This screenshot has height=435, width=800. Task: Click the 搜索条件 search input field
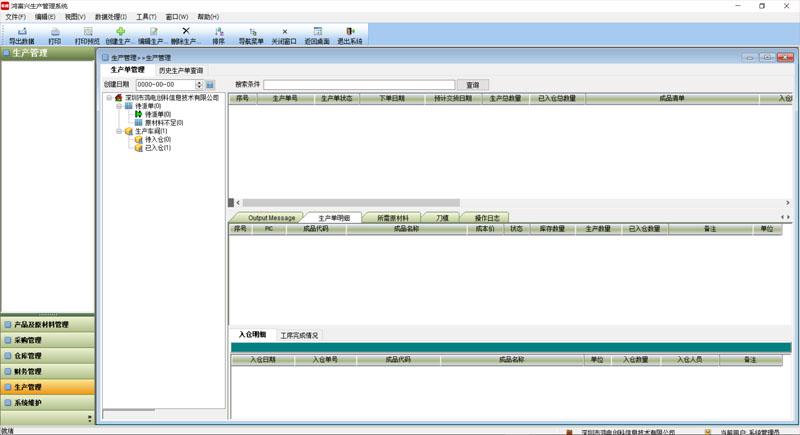(x=359, y=85)
